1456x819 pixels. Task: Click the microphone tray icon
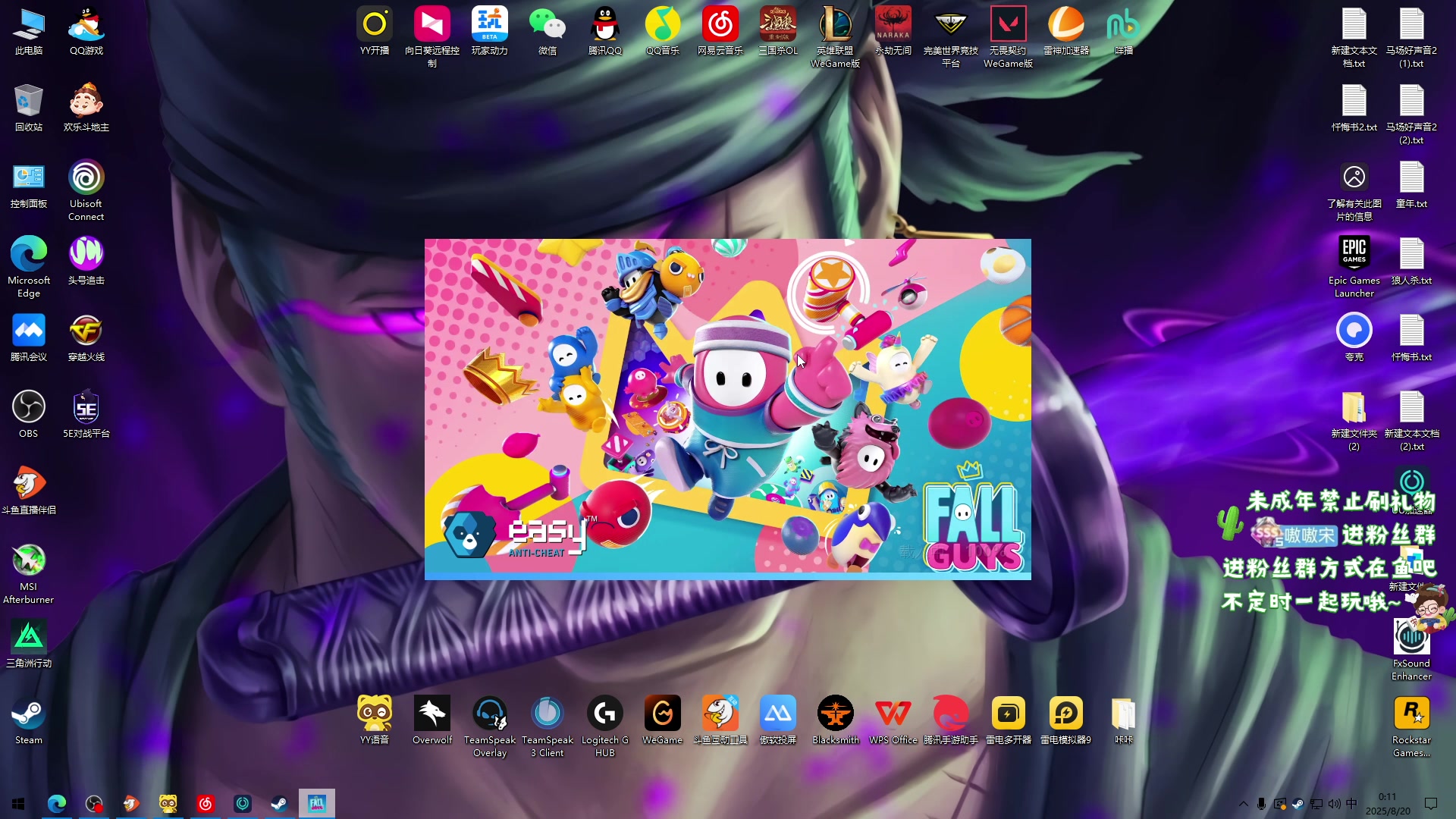click(x=1262, y=804)
